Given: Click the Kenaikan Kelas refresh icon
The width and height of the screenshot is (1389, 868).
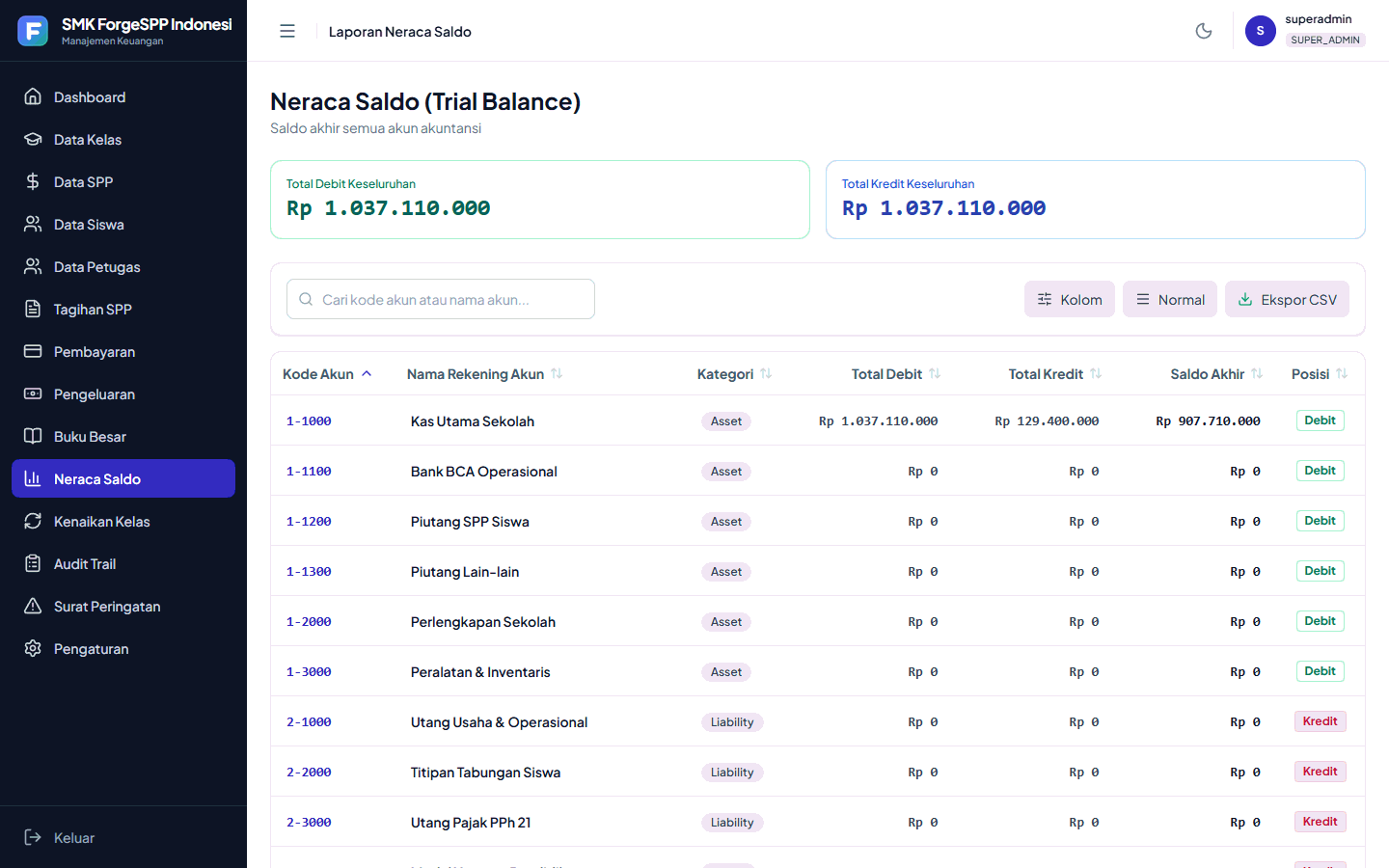Looking at the screenshot, I should (33, 521).
